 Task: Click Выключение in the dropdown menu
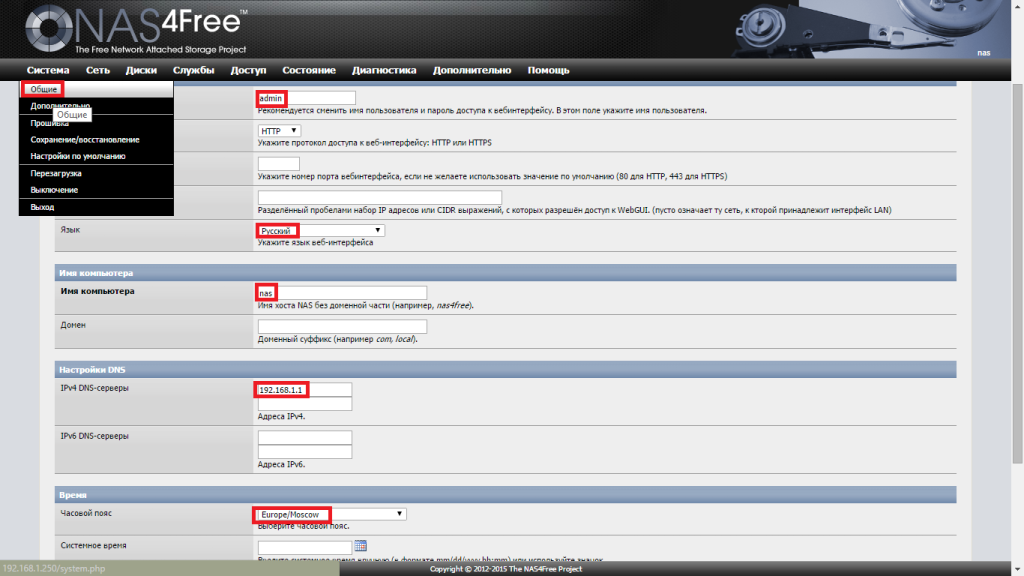(x=54, y=190)
